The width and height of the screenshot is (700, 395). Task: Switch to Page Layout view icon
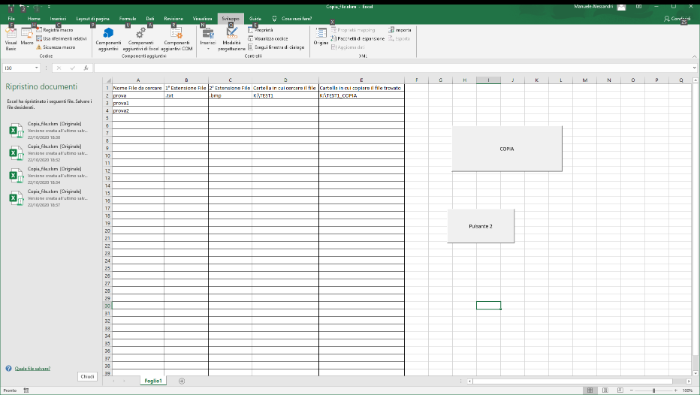pyautogui.click(x=605, y=391)
